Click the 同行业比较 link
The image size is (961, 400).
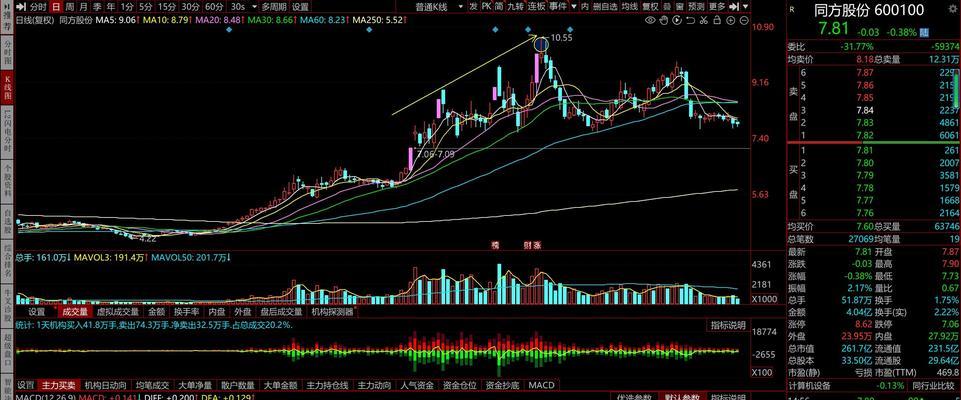coord(934,386)
